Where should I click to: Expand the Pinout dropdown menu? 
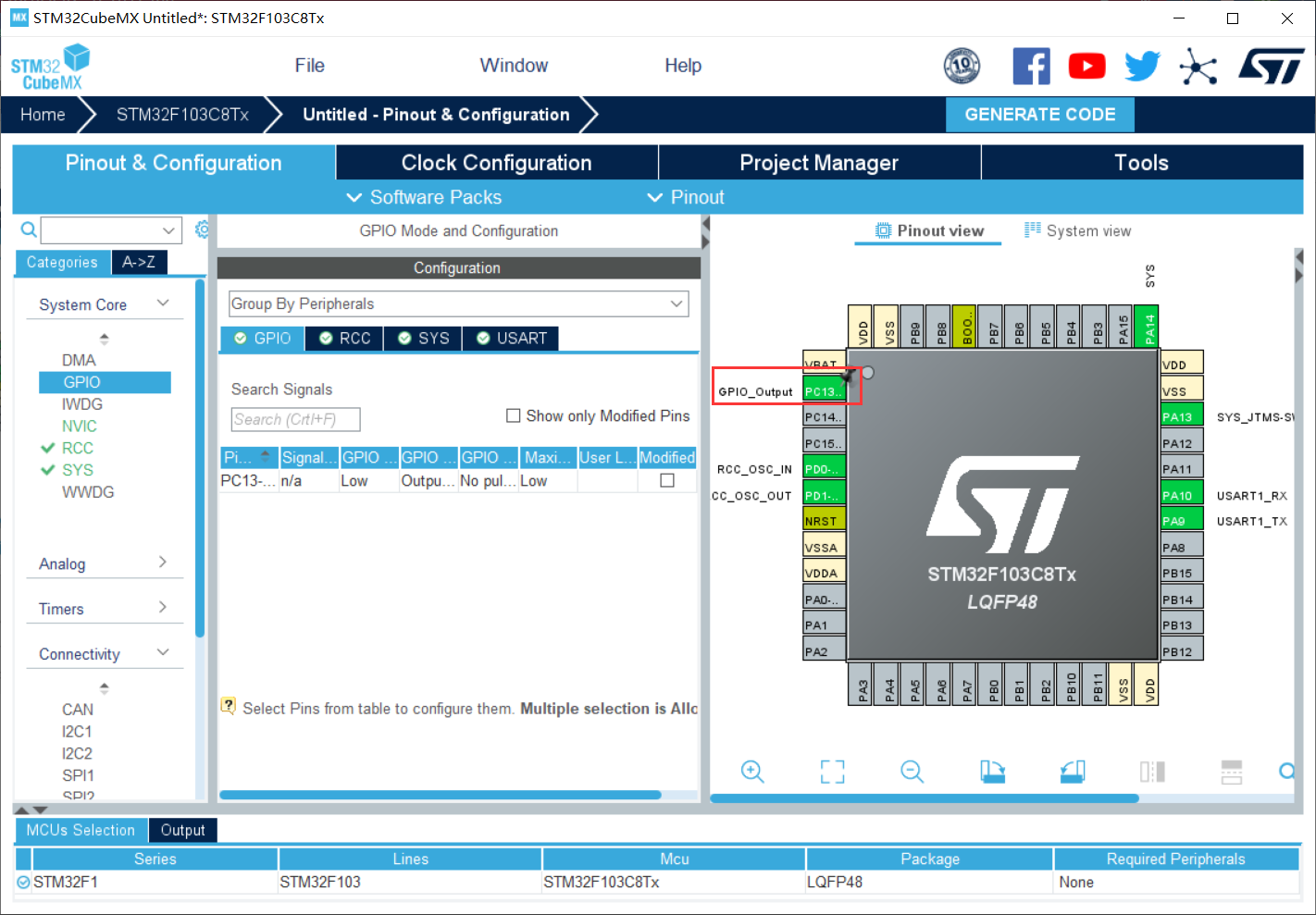pyautogui.click(x=686, y=197)
